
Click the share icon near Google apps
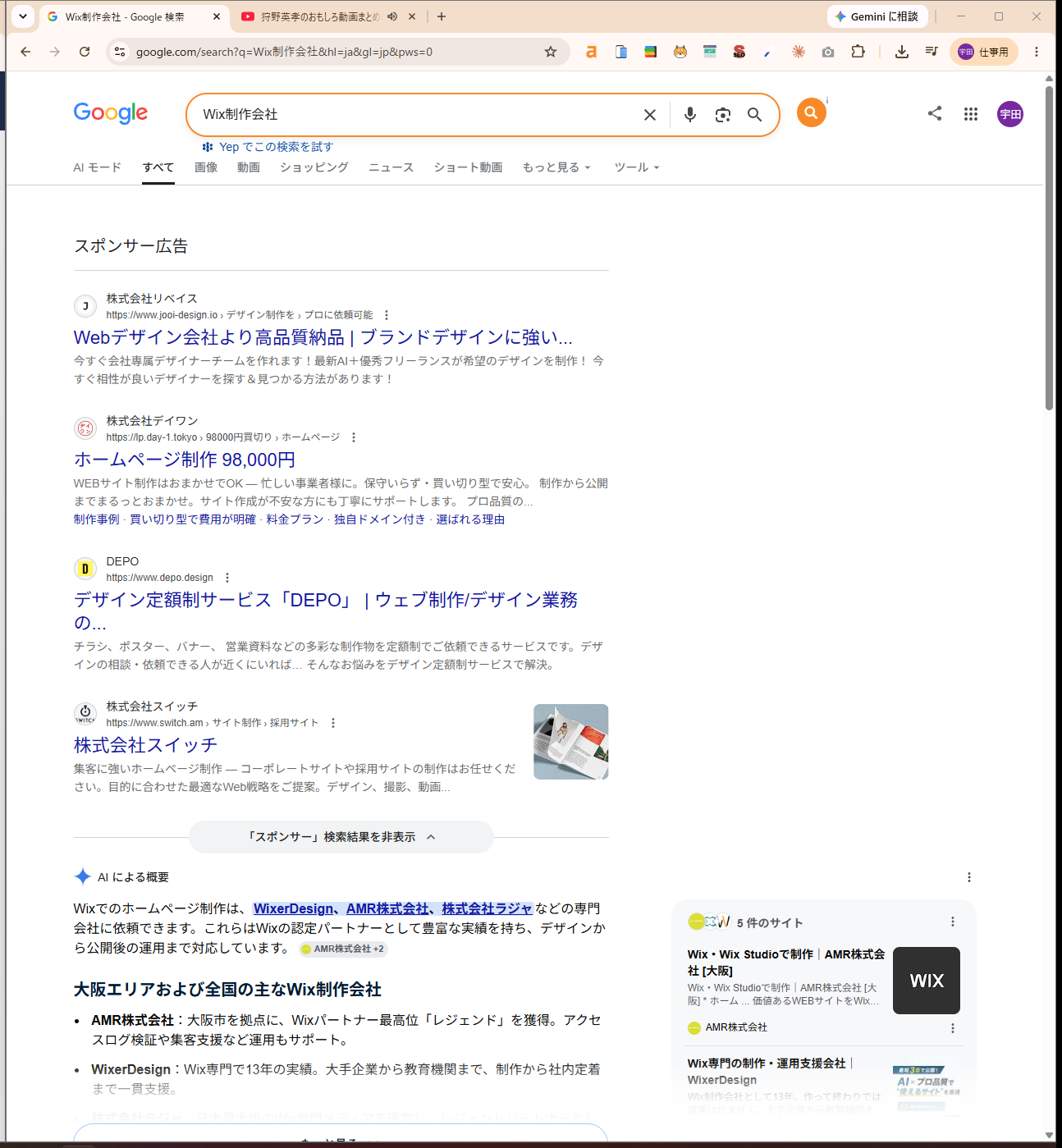[935, 113]
